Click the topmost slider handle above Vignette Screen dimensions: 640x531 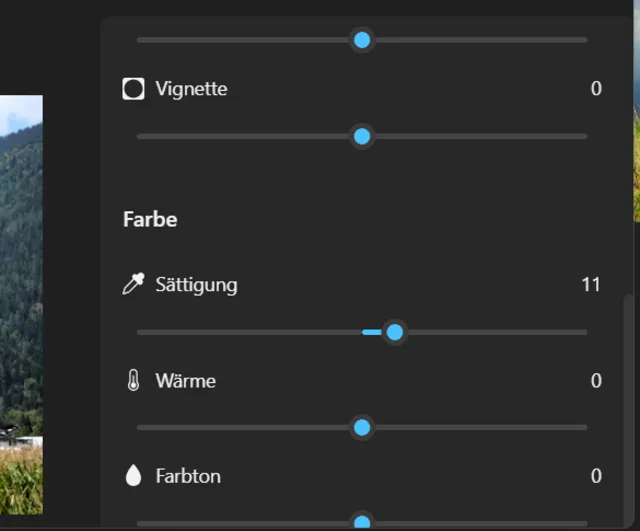(x=362, y=40)
